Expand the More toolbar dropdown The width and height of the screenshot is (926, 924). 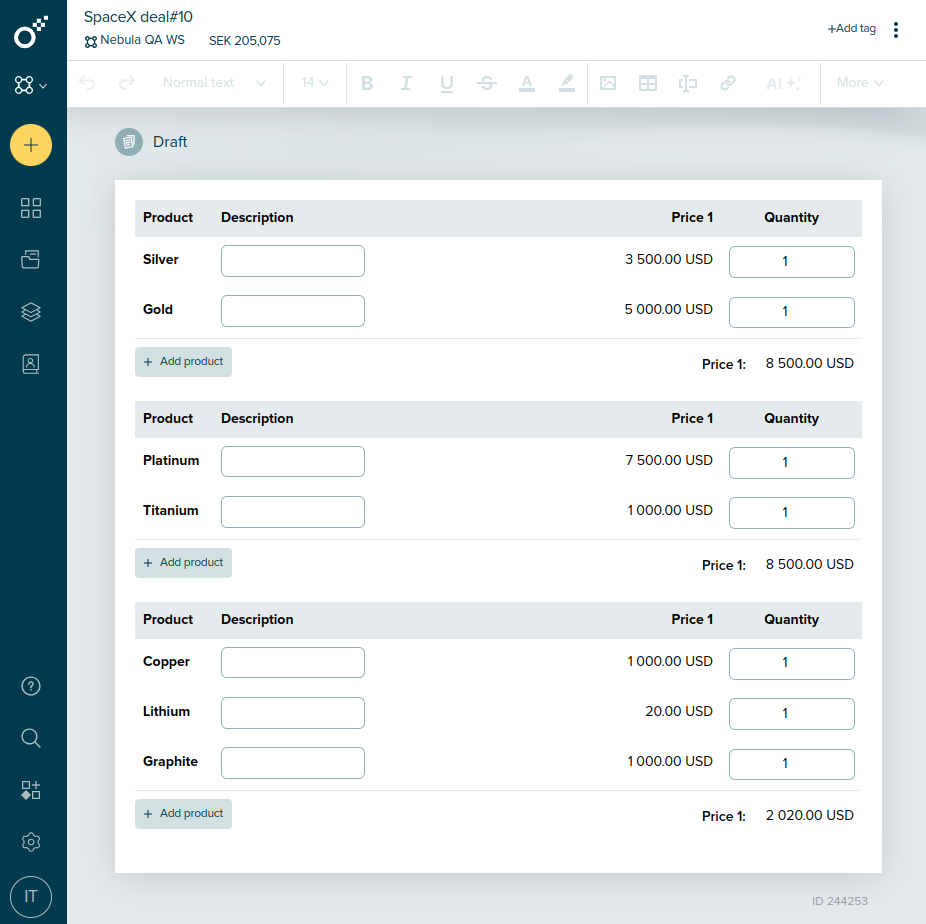(x=860, y=83)
